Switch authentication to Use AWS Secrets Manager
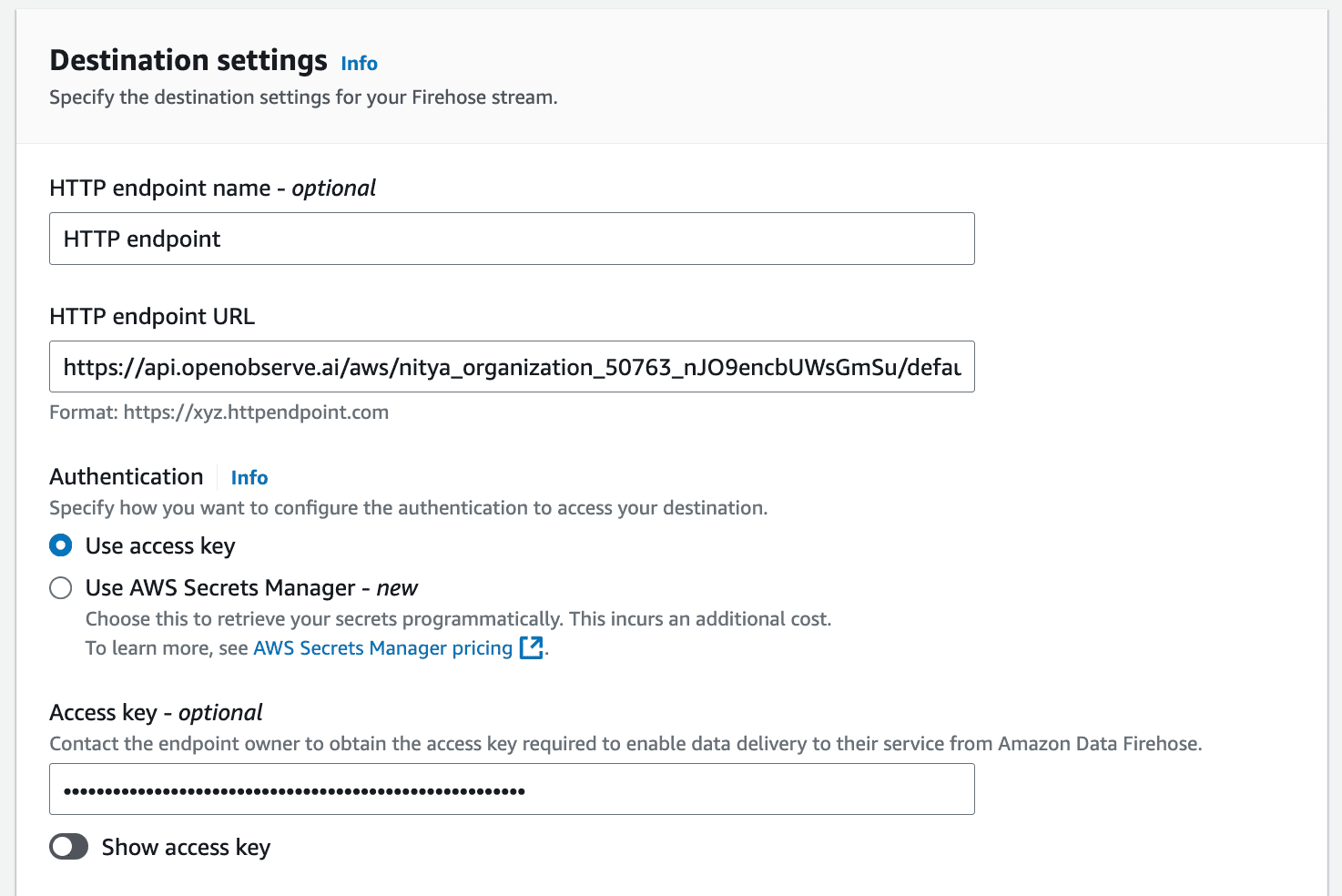The image size is (1342, 896). point(60,588)
